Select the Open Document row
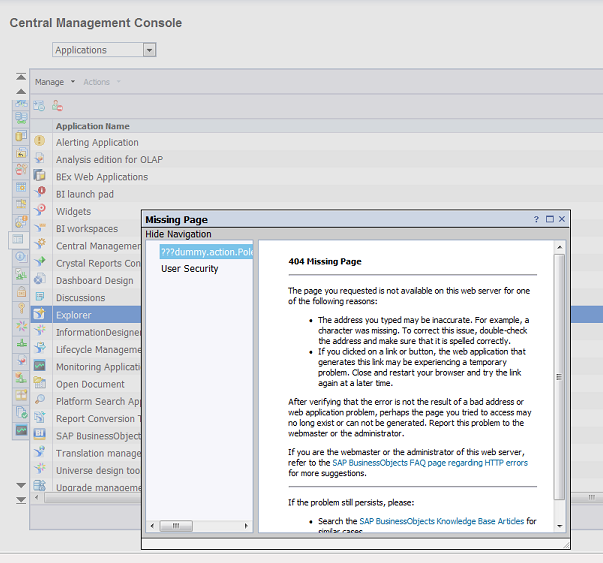This screenshot has height=563, width=603. pyautogui.click(x=86, y=384)
